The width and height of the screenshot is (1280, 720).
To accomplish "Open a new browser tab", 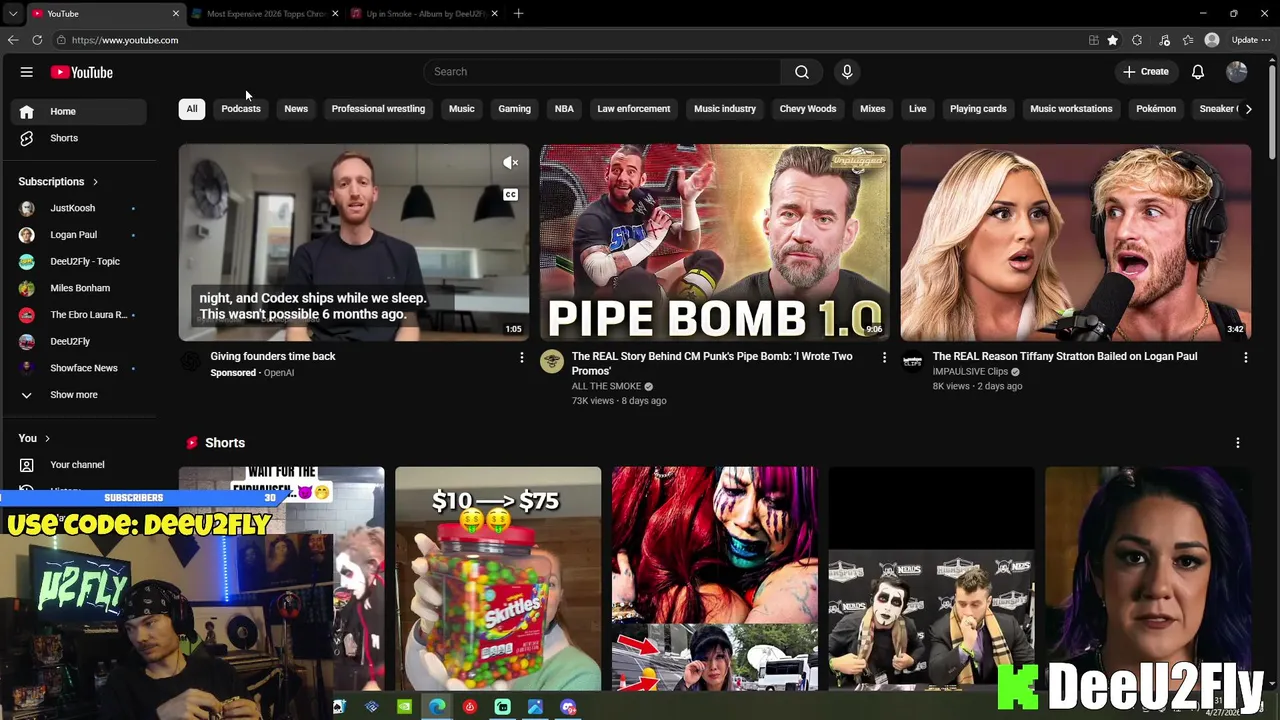I will tap(518, 14).
